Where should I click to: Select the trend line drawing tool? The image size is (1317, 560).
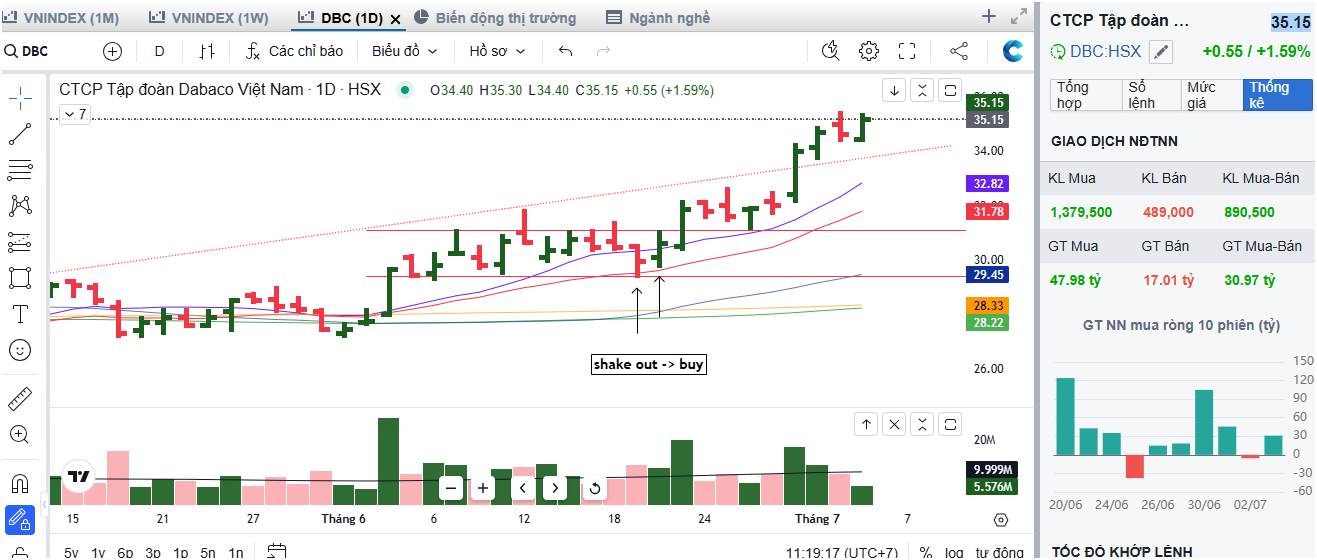pos(20,133)
